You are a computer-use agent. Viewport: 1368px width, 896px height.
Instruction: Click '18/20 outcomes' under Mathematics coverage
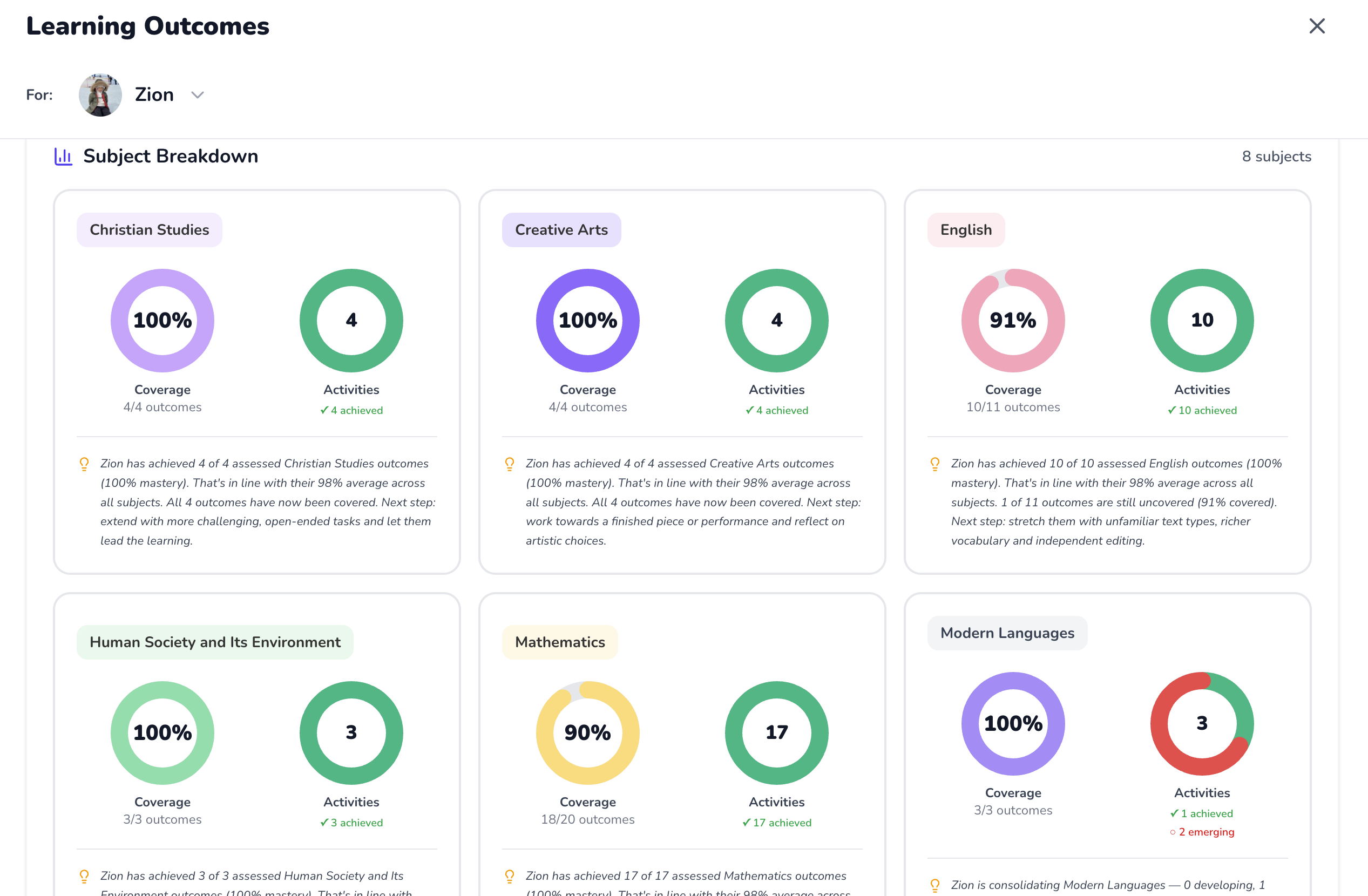click(x=587, y=819)
